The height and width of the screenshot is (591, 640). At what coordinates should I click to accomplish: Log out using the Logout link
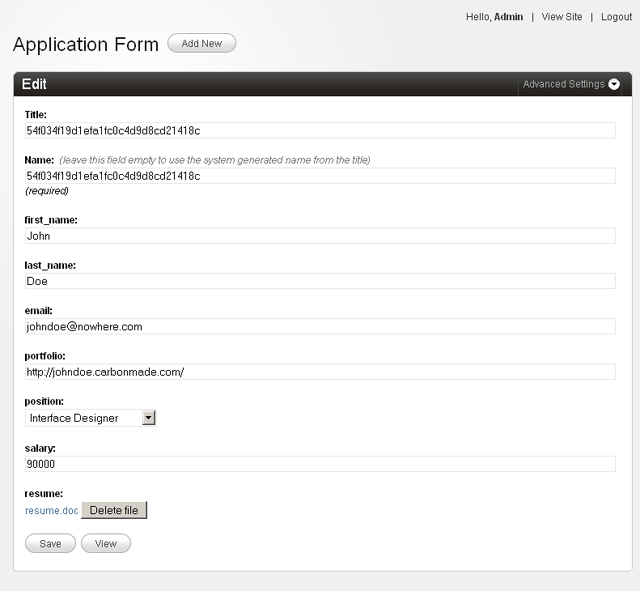pos(616,17)
